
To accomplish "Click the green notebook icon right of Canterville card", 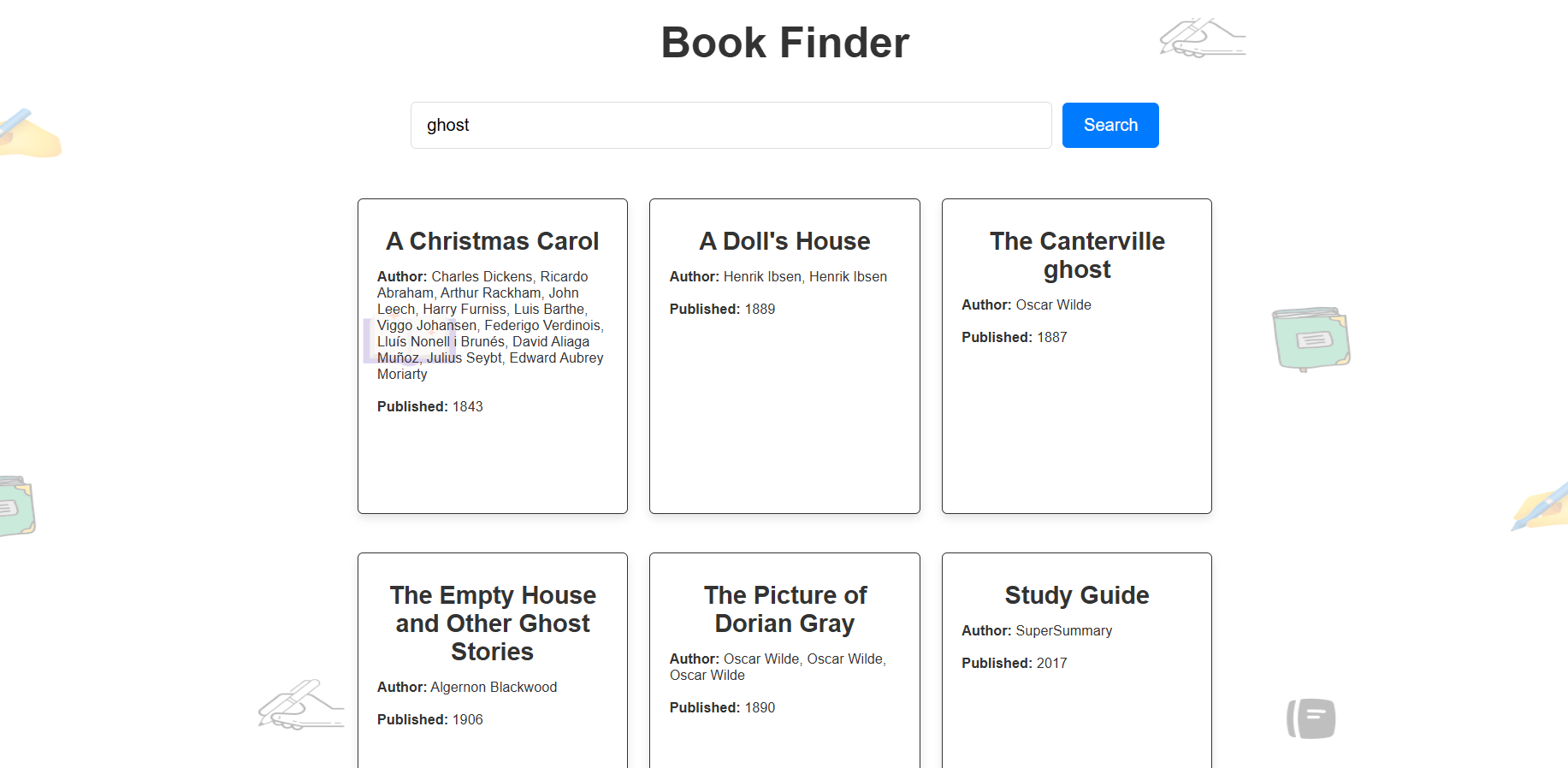I will click(x=1311, y=339).
